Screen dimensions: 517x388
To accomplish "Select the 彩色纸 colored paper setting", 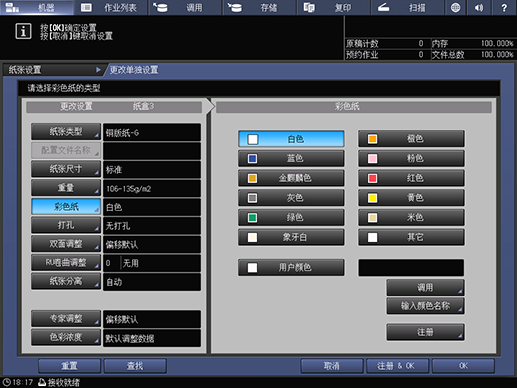I will [x=66, y=206].
